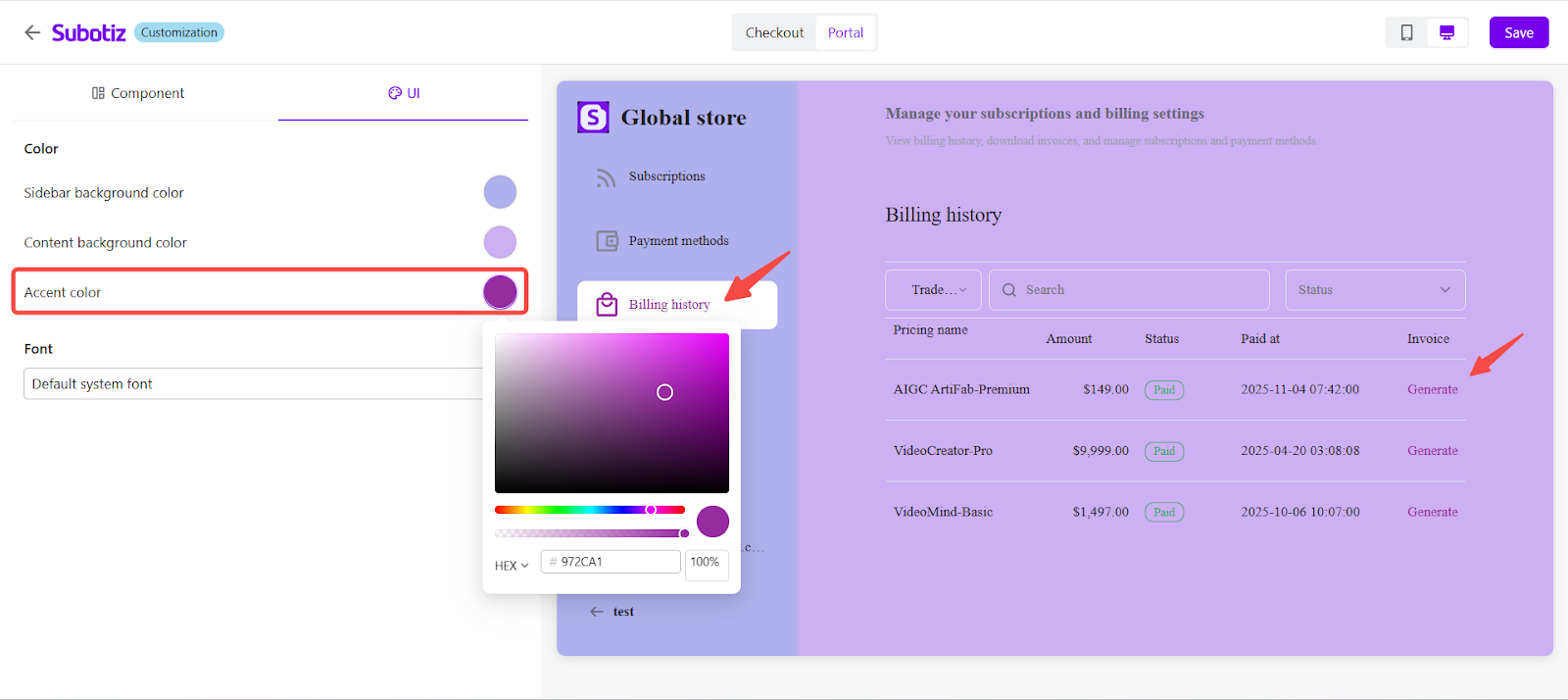1568x700 pixels.
Task: Switch to desktop device preview
Action: (1446, 32)
